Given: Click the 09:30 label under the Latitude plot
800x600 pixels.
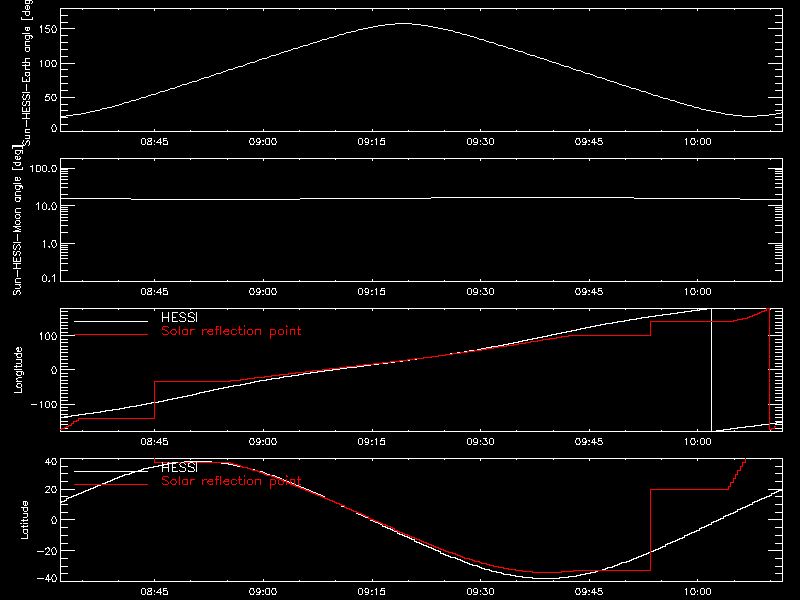Looking at the screenshot, I should [481, 592].
